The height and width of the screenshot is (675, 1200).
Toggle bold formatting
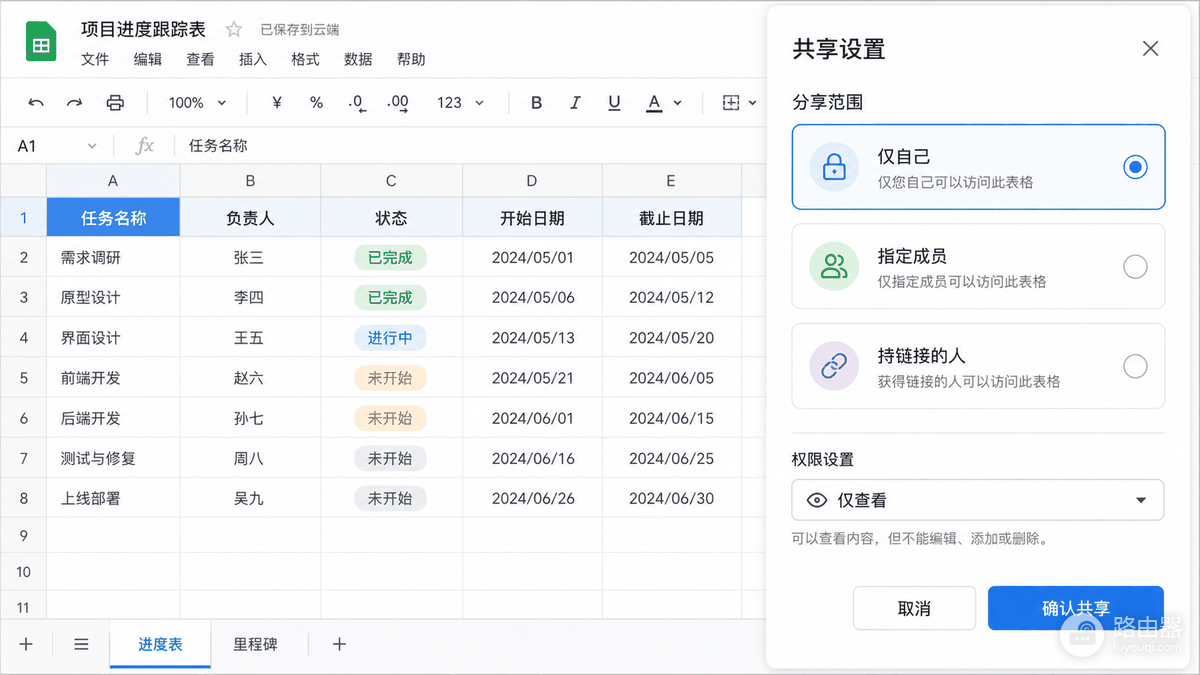click(x=536, y=103)
